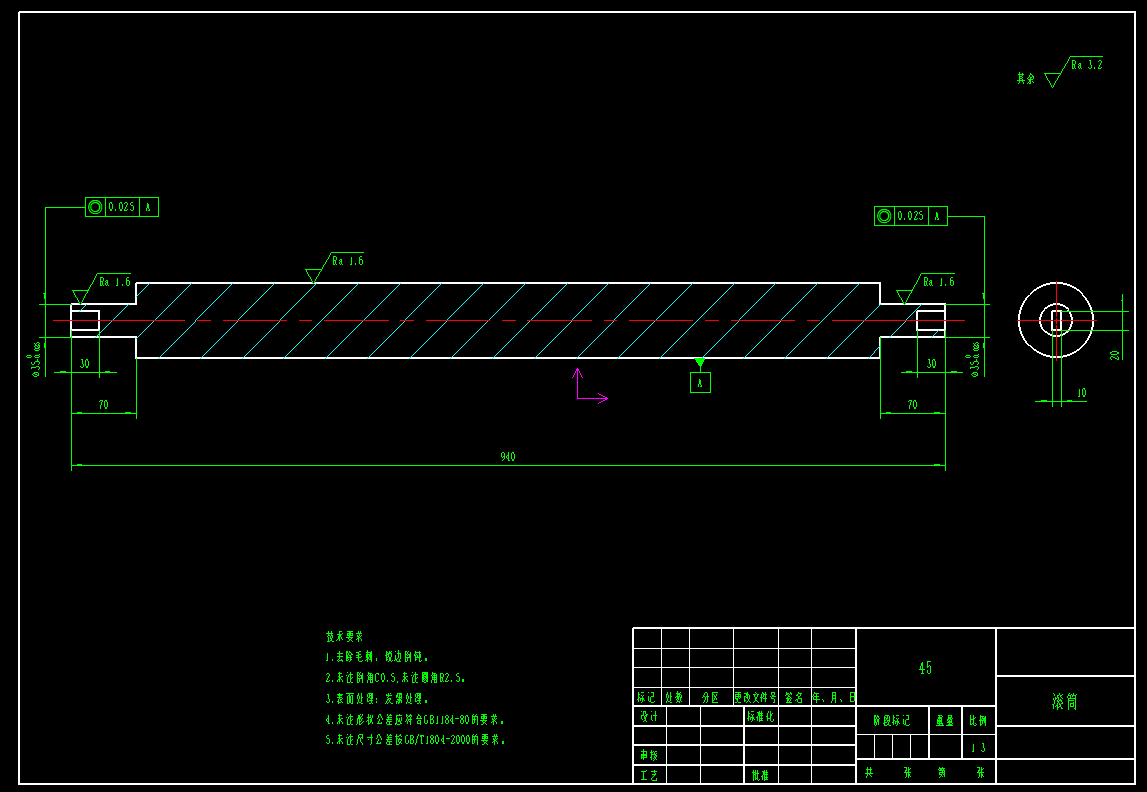Click the '第' sheet number label

click(942, 772)
